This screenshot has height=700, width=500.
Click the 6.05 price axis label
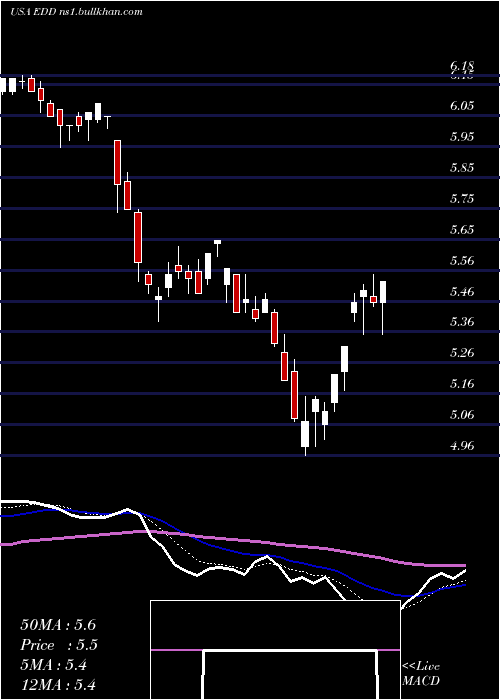coord(462,106)
